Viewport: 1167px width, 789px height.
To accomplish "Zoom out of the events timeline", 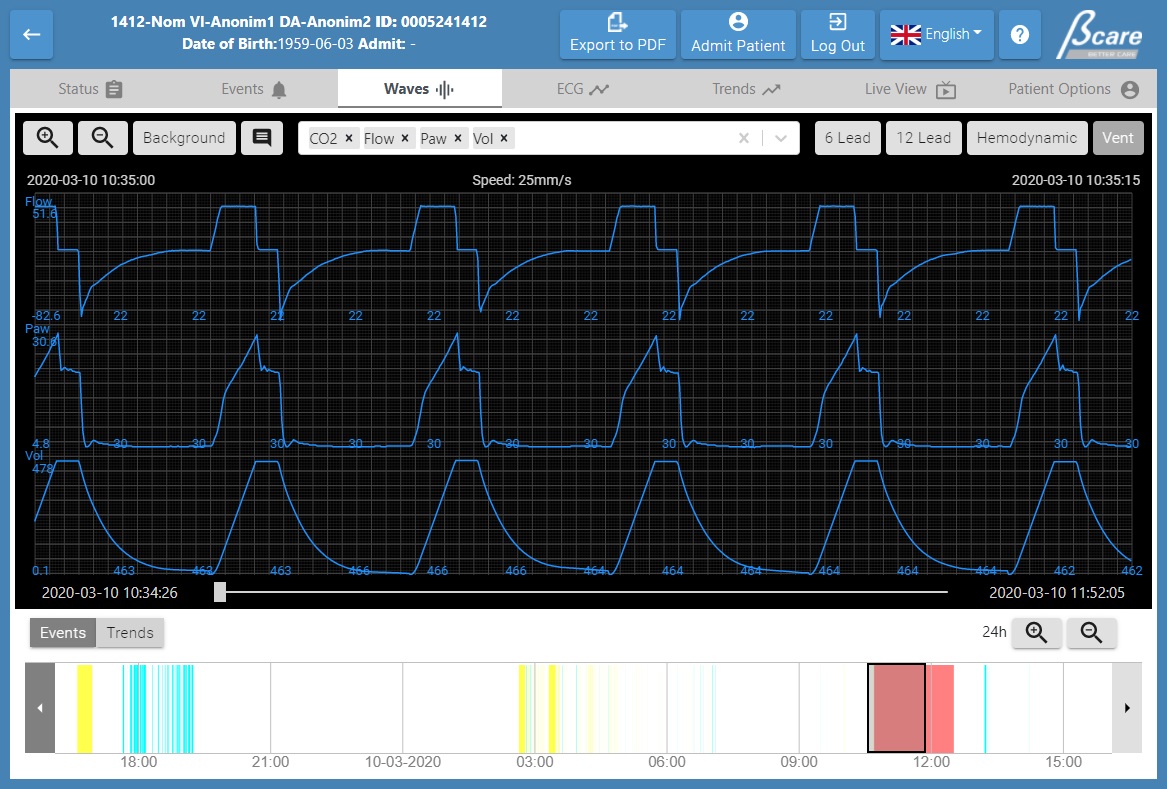I will (1091, 633).
